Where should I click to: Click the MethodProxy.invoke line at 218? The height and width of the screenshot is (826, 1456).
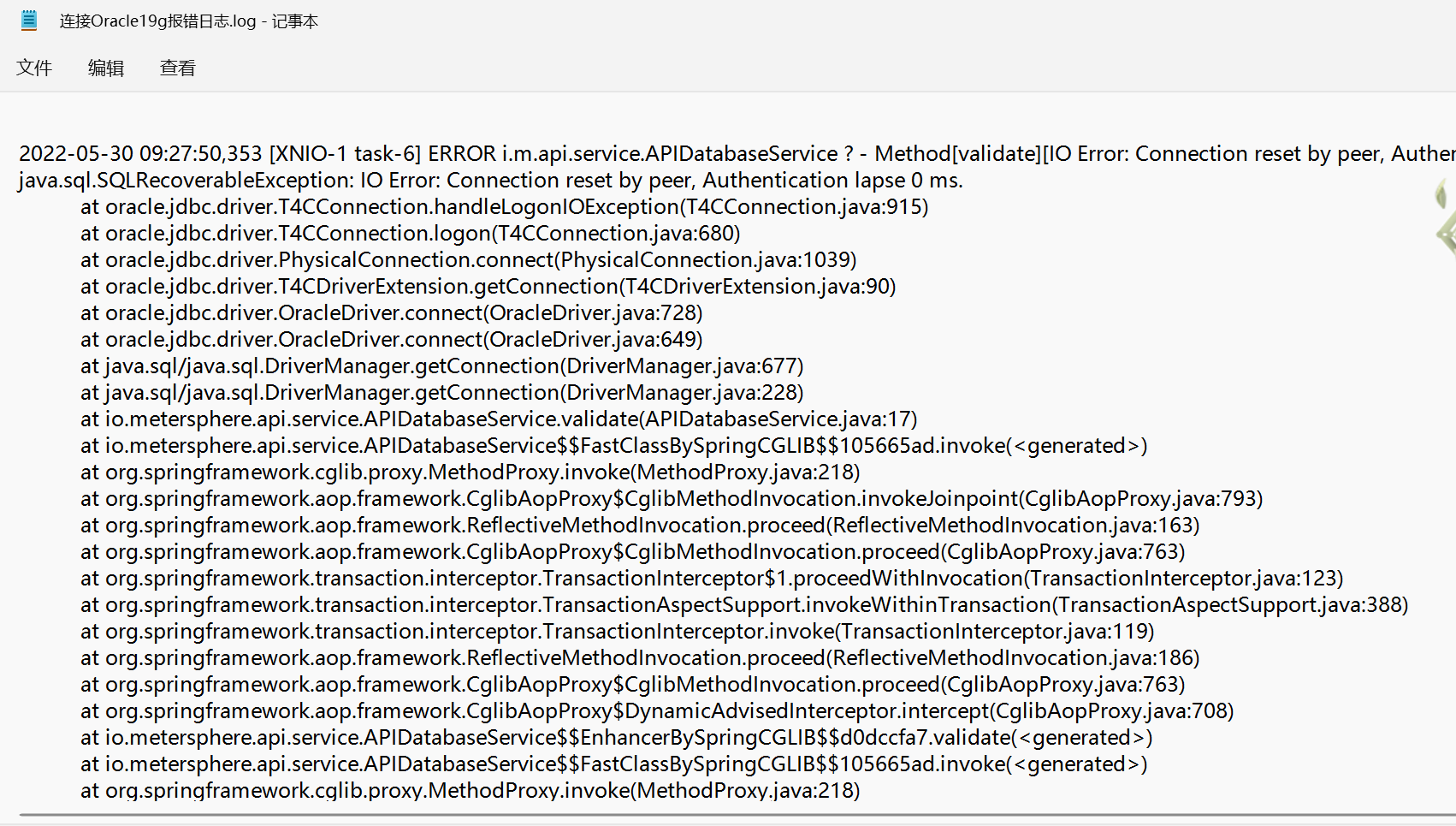pyautogui.click(x=469, y=472)
